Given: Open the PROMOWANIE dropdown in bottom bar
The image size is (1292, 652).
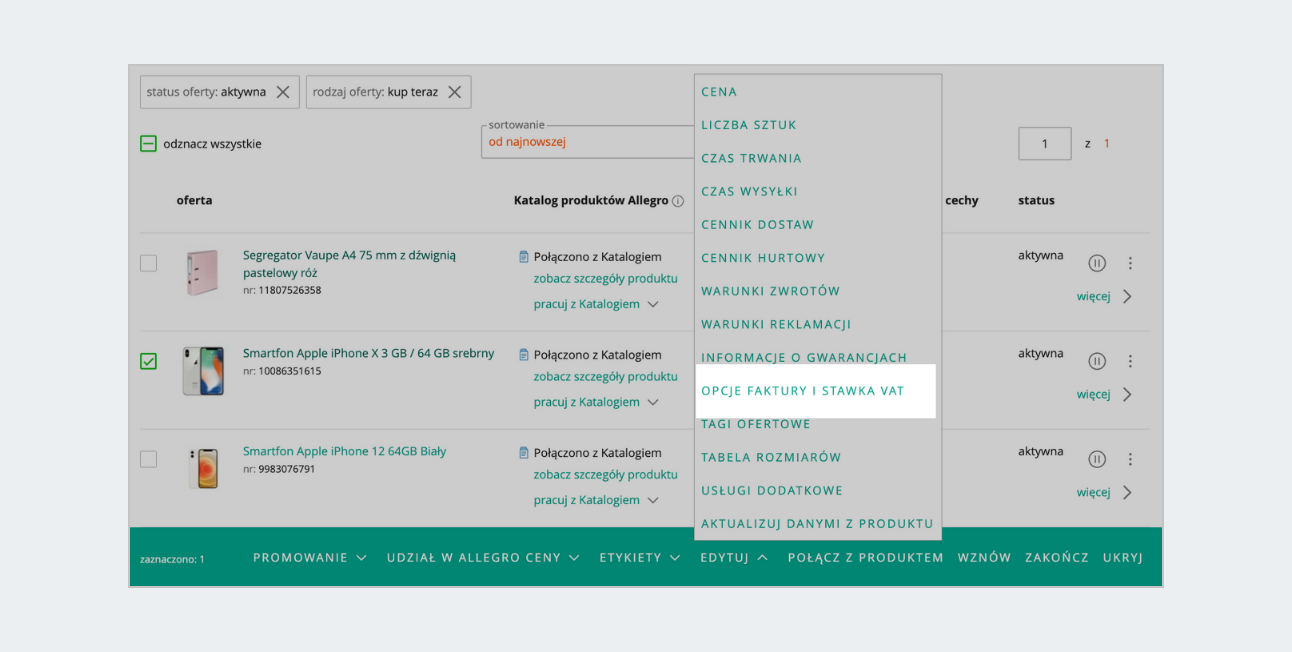Looking at the screenshot, I should (x=310, y=558).
